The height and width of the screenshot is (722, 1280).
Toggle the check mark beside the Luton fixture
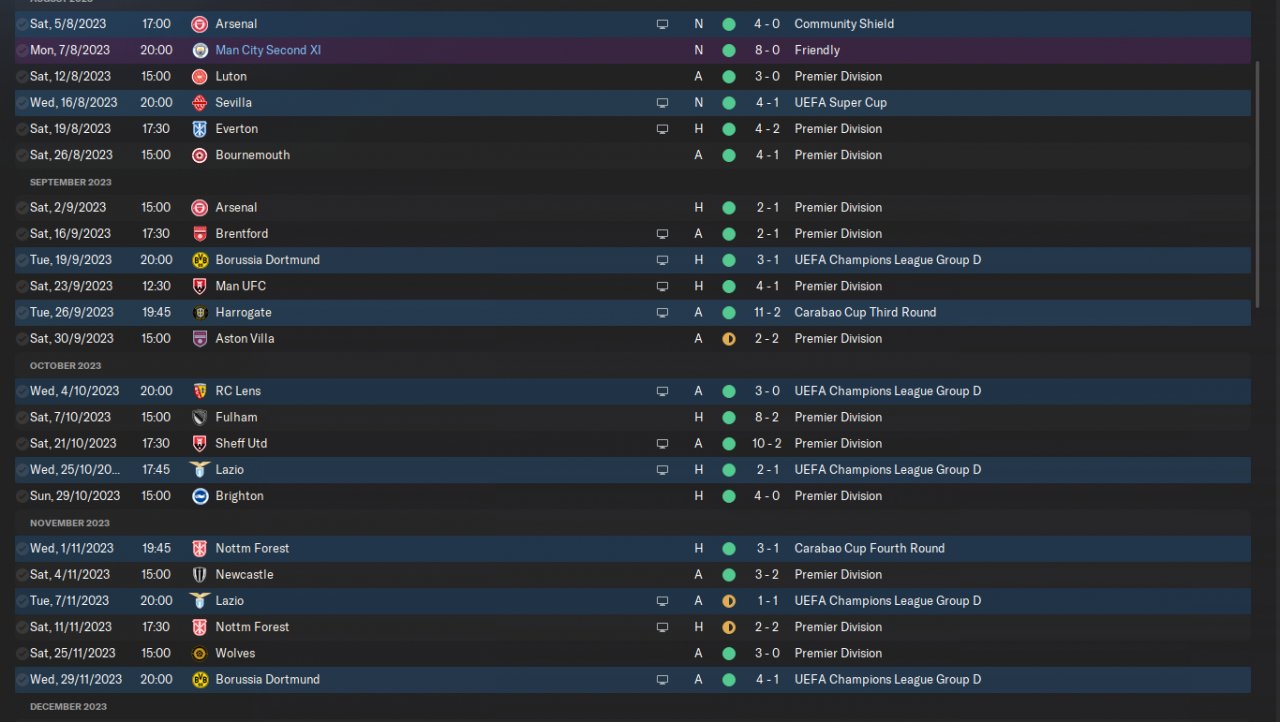coord(22,77)
